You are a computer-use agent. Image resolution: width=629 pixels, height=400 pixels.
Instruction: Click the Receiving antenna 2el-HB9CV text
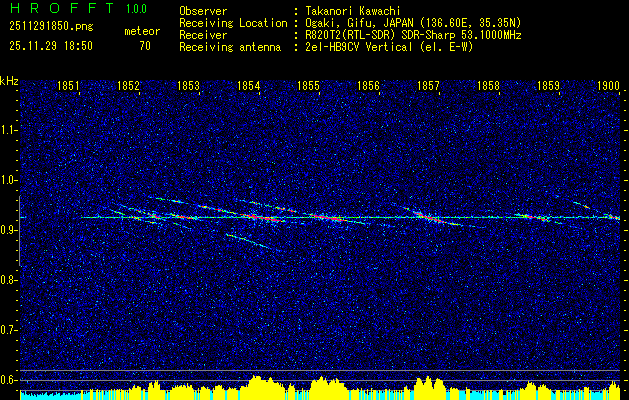pos(389,47)
